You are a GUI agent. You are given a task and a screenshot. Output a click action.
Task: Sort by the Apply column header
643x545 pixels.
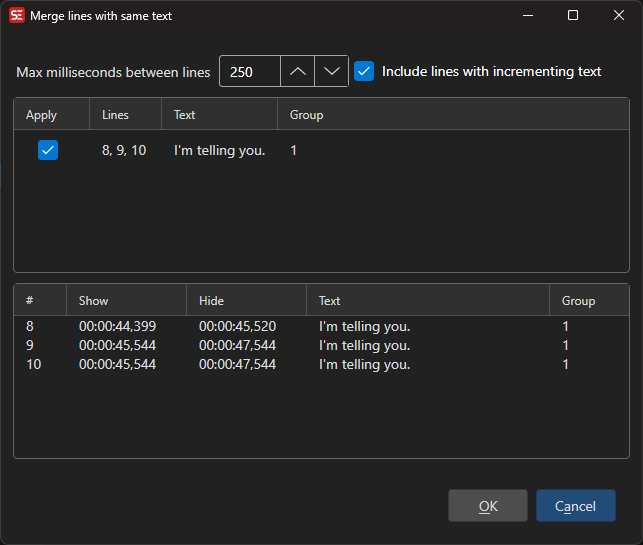[x=42, y=115]
